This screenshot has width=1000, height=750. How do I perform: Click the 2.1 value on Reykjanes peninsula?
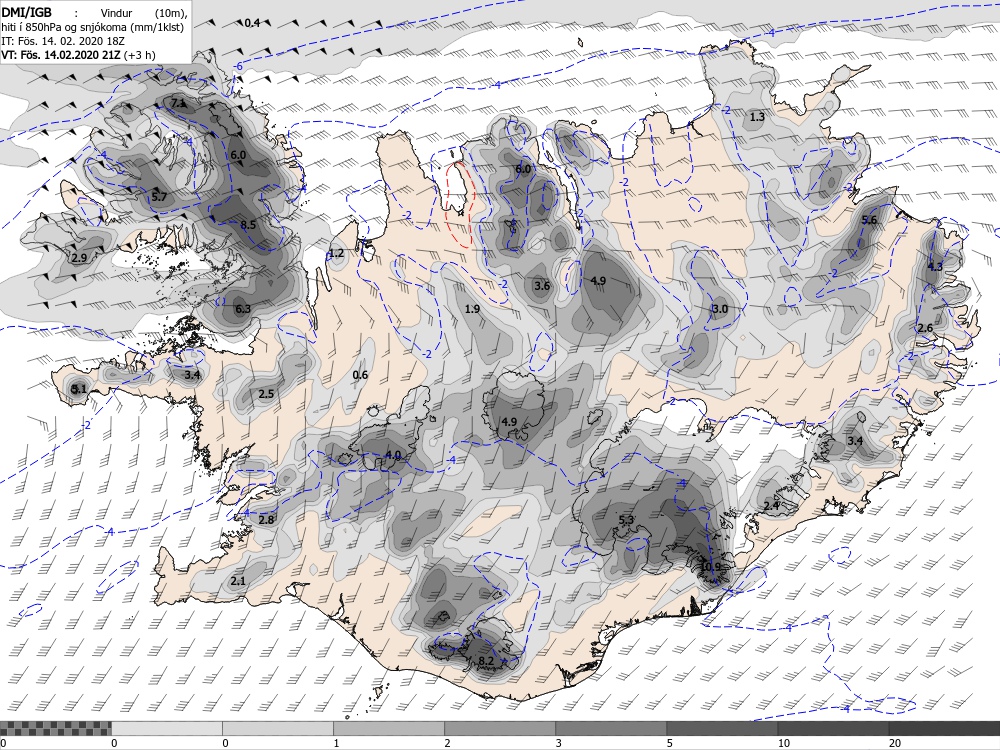(x=238, y=581)
